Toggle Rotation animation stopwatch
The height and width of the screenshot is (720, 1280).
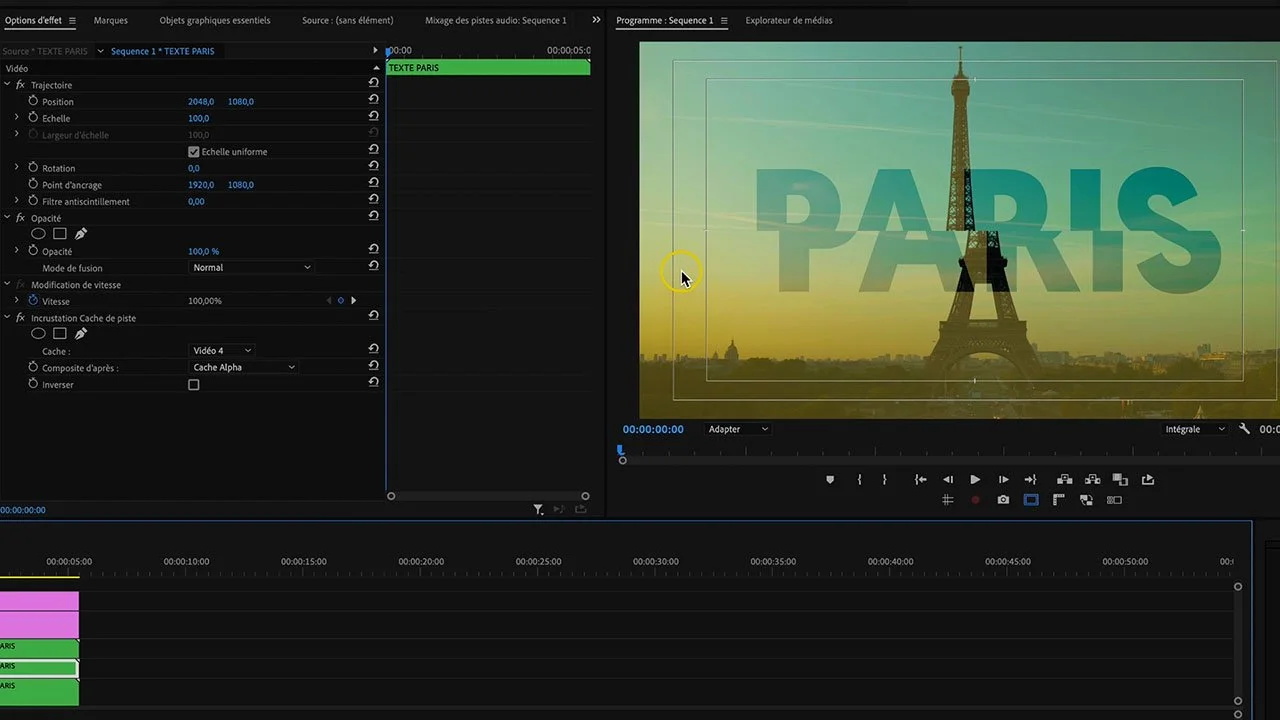coord(33,168)
